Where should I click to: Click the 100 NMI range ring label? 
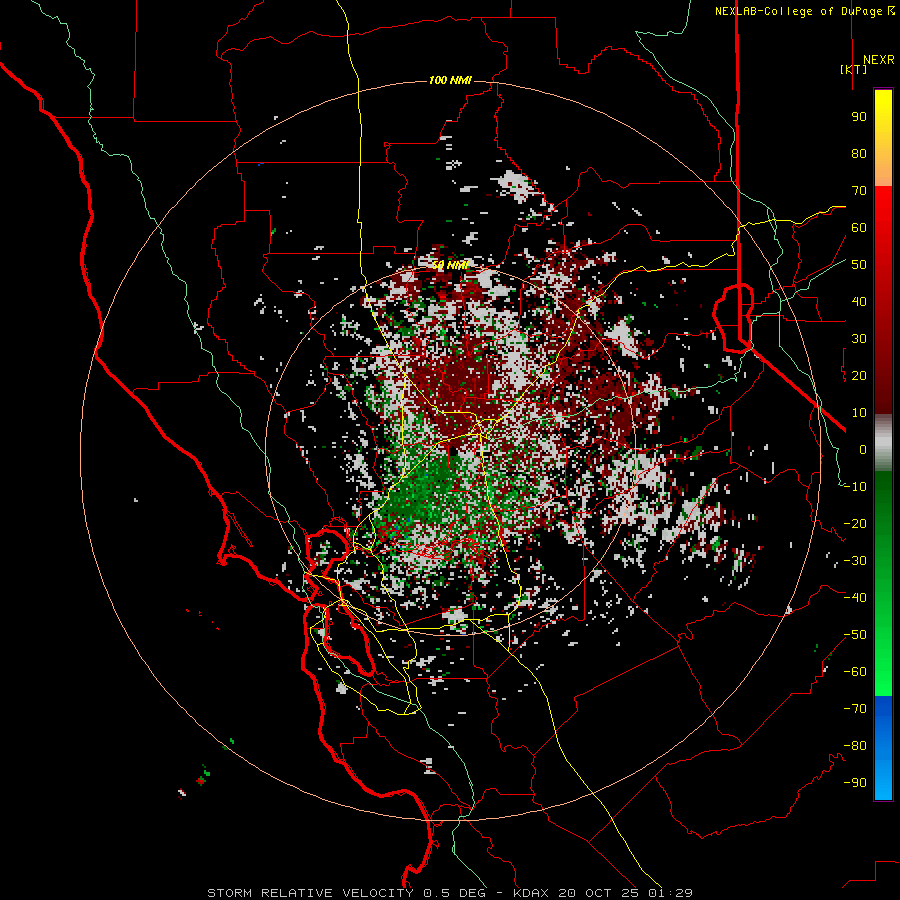tap(450, 80)
